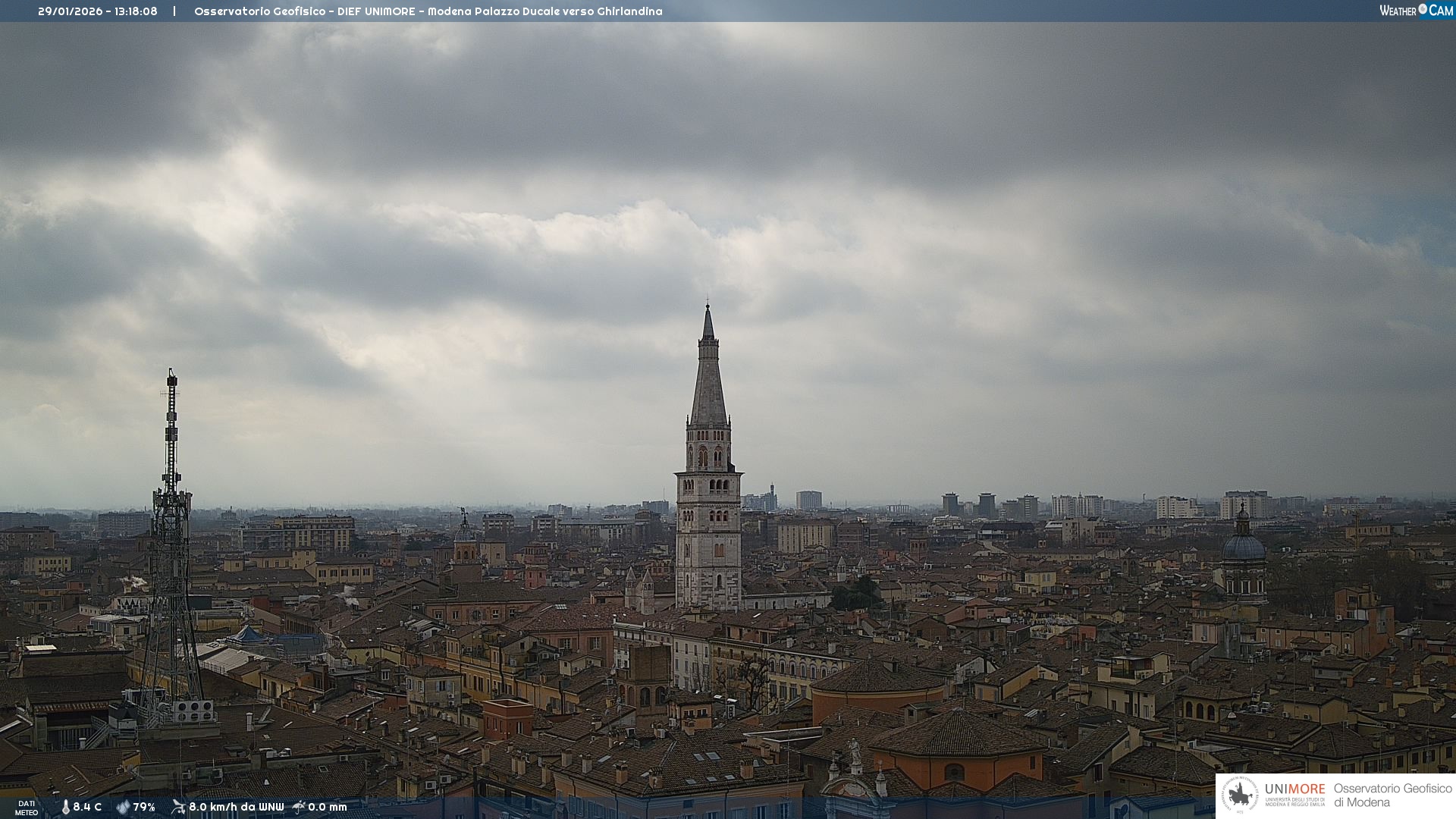This screenshot has height=819, width=1456.
Task: Click the WeatherCam logo text
Action: [1398, 11]
